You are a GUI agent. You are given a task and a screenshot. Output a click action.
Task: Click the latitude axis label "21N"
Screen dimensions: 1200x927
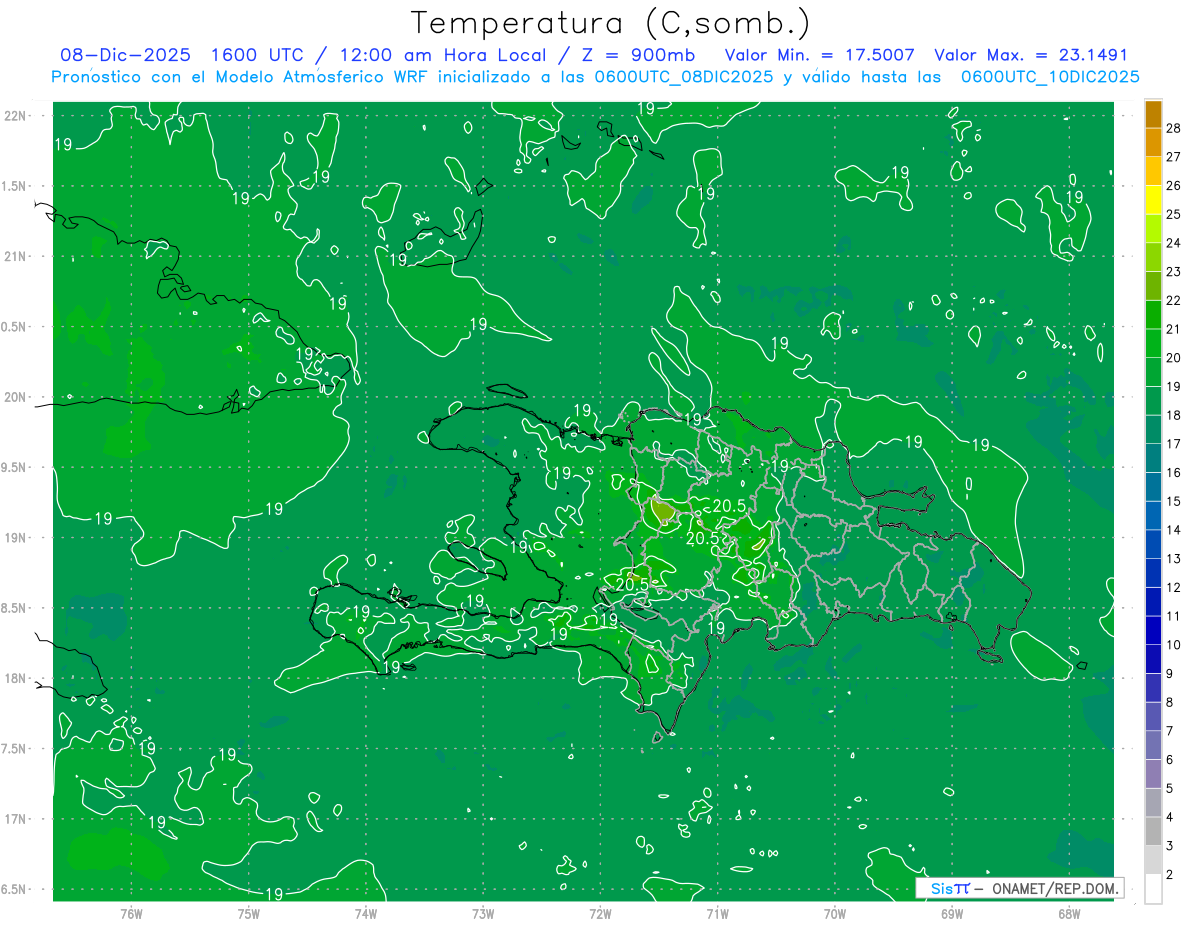point(15,256)
